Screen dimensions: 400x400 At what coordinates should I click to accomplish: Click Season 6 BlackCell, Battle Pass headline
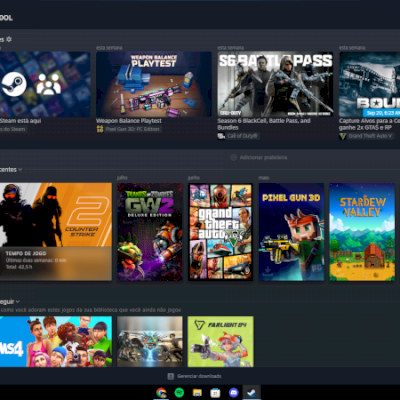pyautogui.click(x=264, y=124)
